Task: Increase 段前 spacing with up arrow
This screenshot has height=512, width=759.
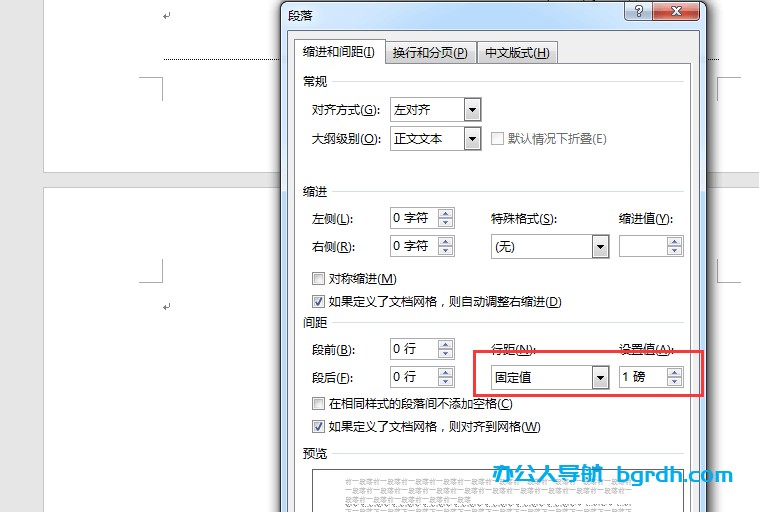Action: pos(445,344)
